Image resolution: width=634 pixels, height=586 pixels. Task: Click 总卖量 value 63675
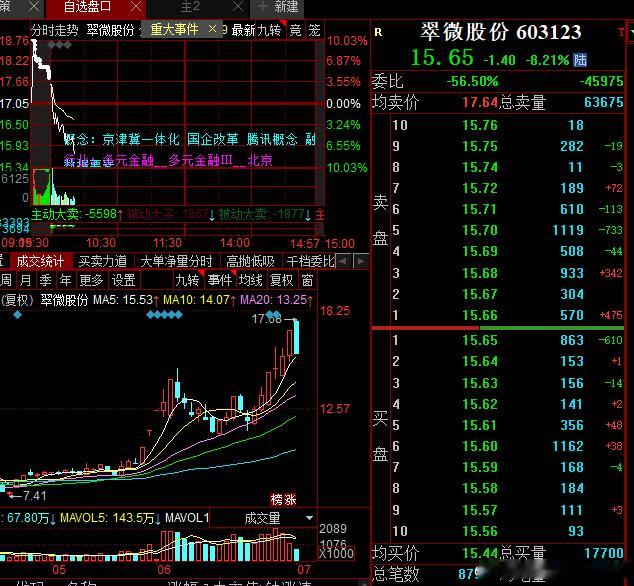[604, 102]
